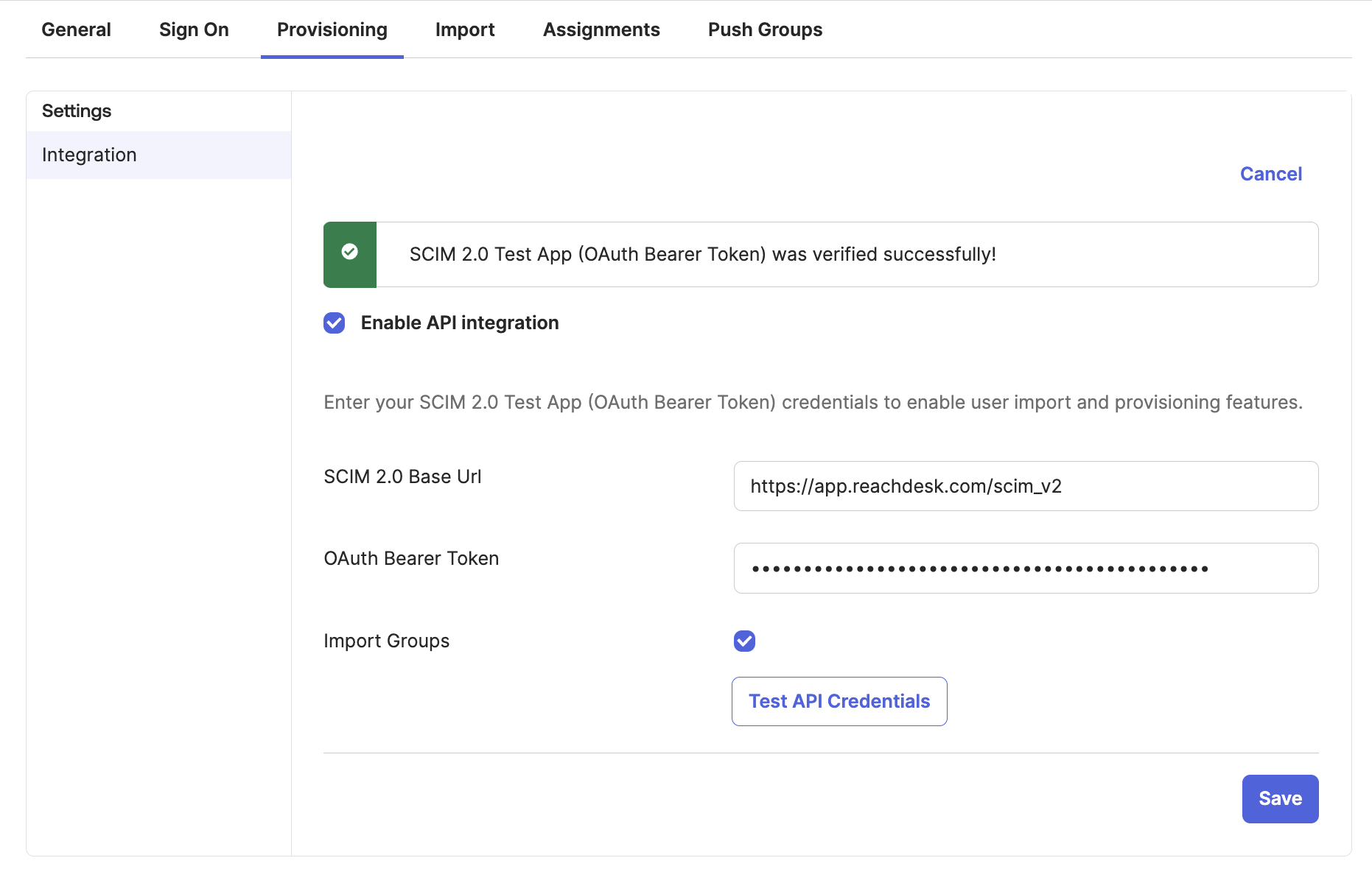
Task: Click the Enable API integration label
Action: [460, 323]
